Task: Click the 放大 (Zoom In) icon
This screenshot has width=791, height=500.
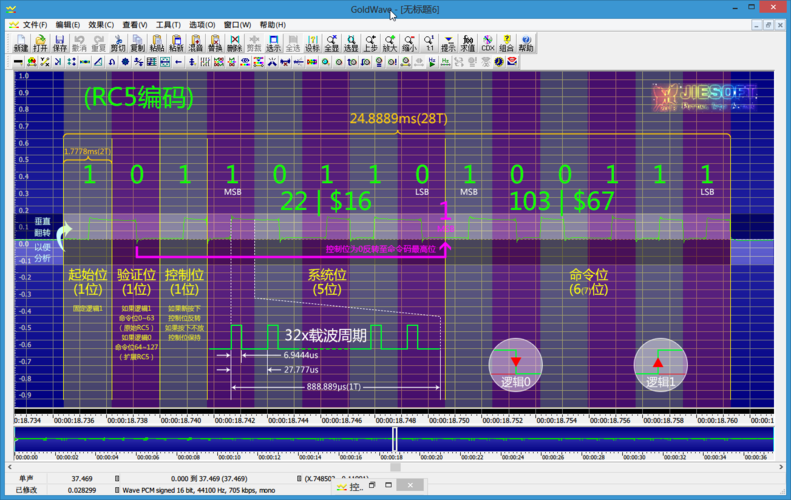Action: (390, 43)
